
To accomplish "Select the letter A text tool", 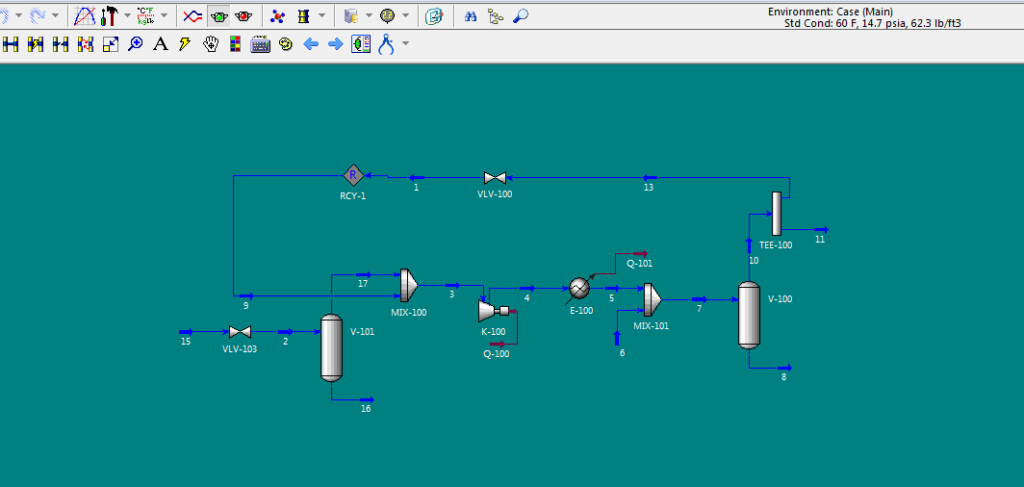I will click(160, 44).
